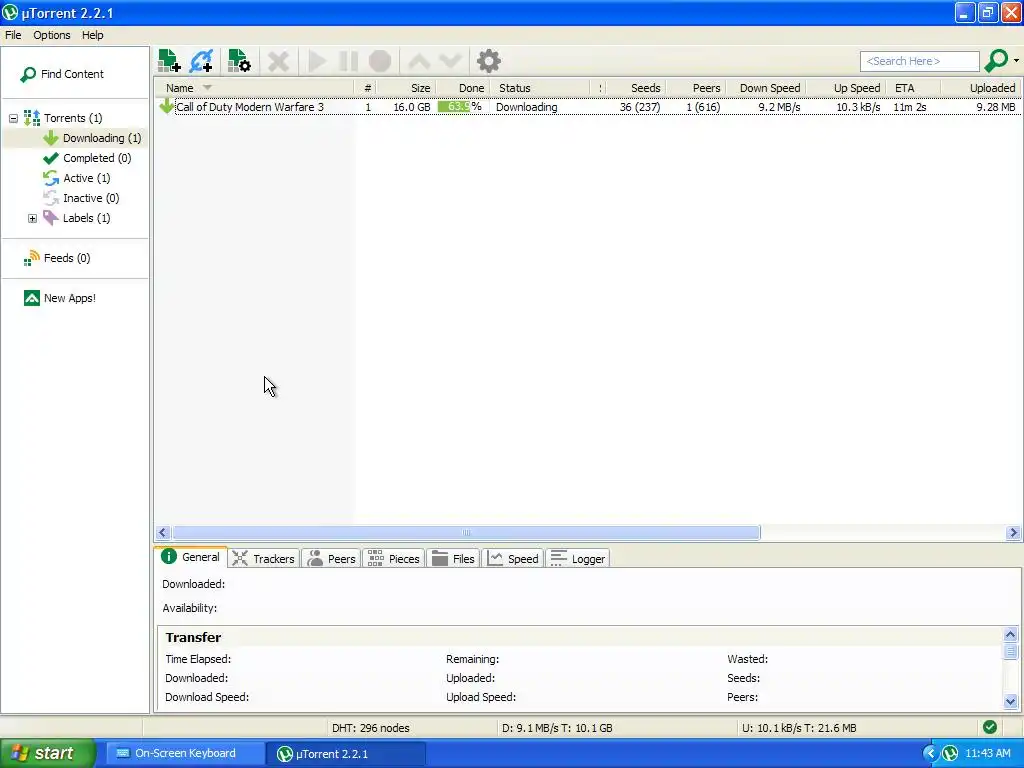Image resolution: width=1024 pixels, height=768 pixels.
Task: Click Find Content in the sidebar
Action: pyautogui.click(x=62, y=74)
